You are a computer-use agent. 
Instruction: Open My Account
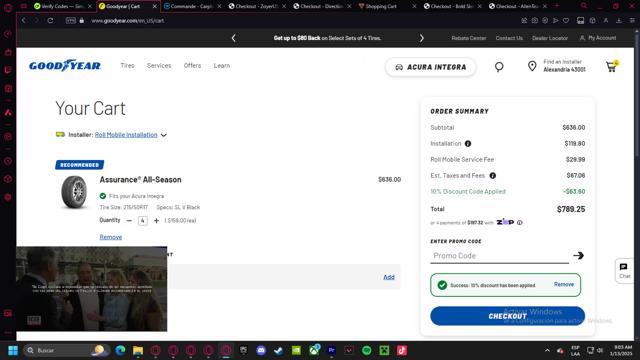[x=598, y=38]
